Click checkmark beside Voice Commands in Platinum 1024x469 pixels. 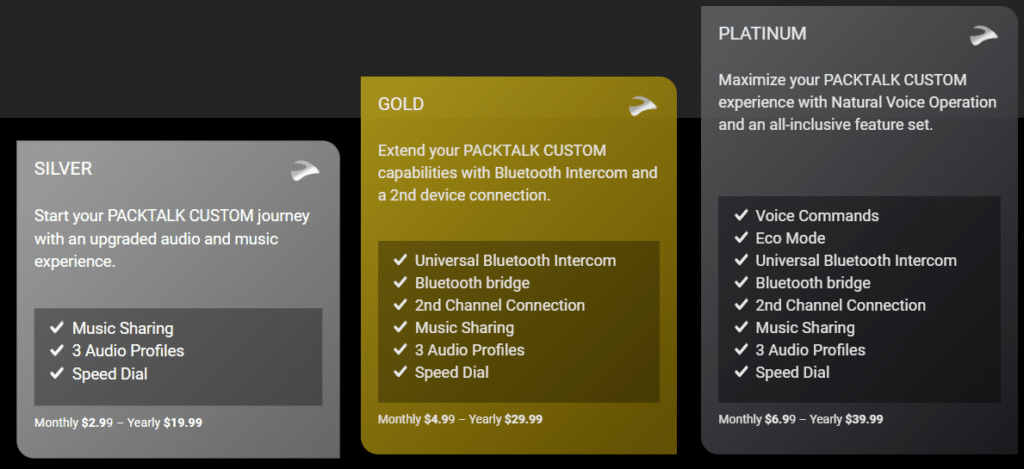[x=741, y=215]
